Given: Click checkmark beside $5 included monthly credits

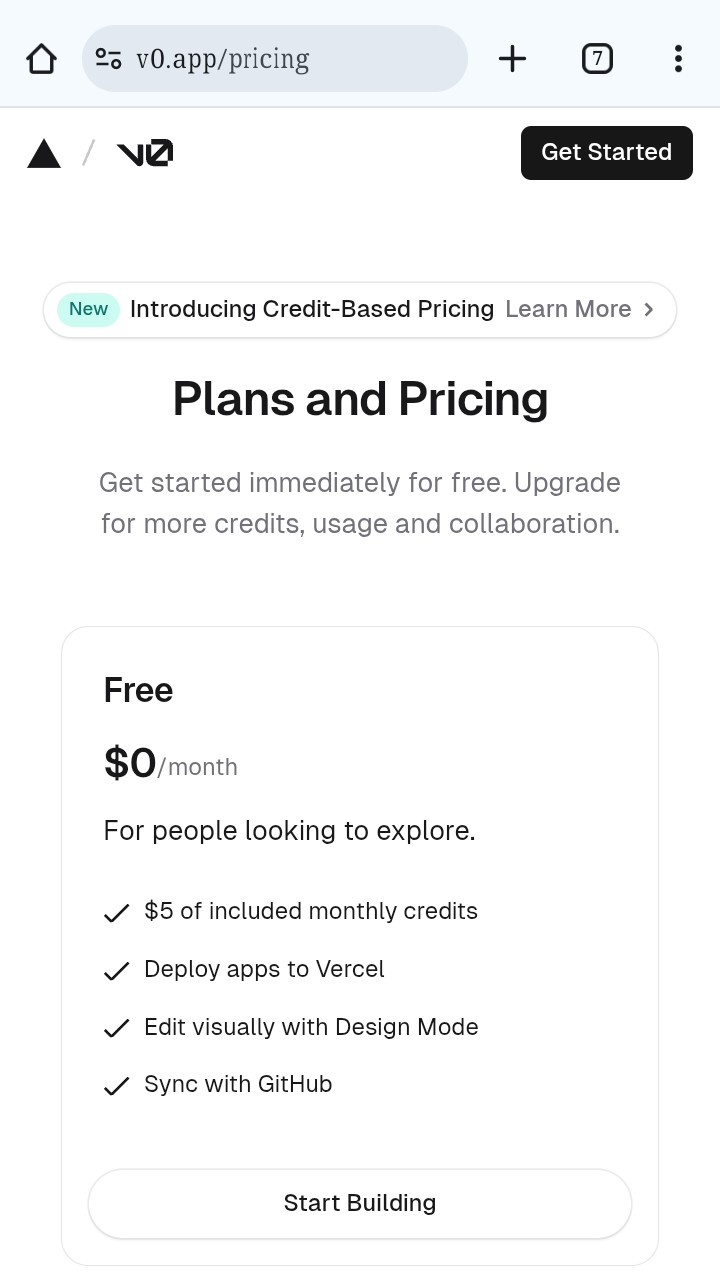Looking at the screenshot, I should coord(117,913).
